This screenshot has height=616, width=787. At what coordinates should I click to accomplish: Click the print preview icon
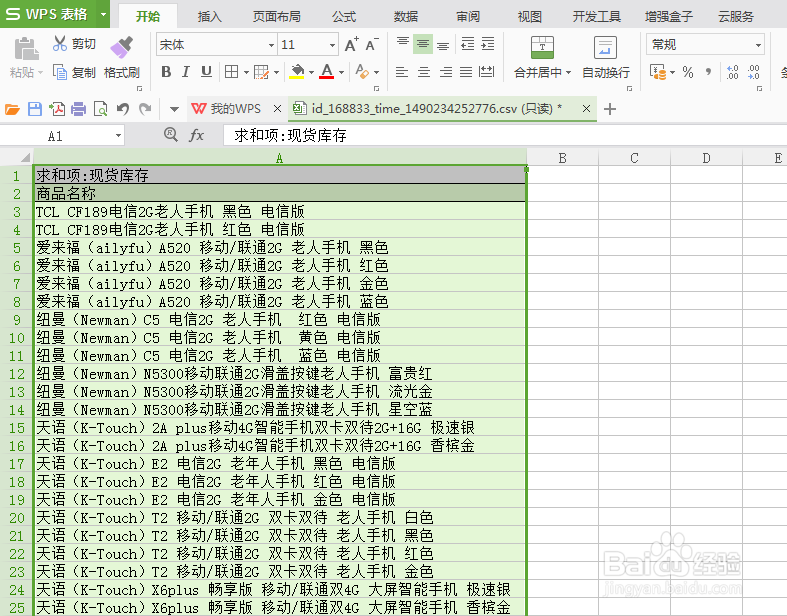point(100,109)
